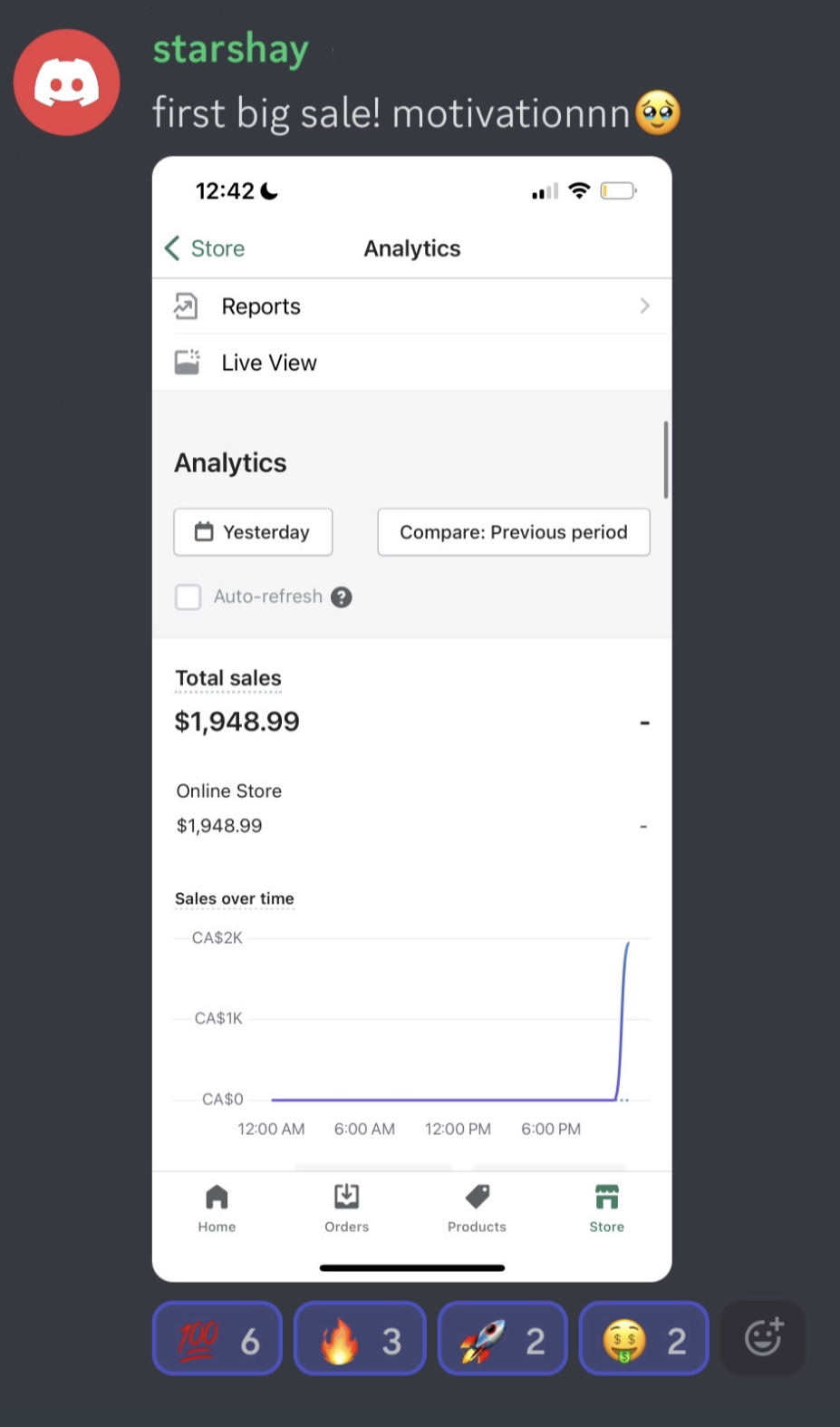Expand the Reports row chevron

pos(644,306)
